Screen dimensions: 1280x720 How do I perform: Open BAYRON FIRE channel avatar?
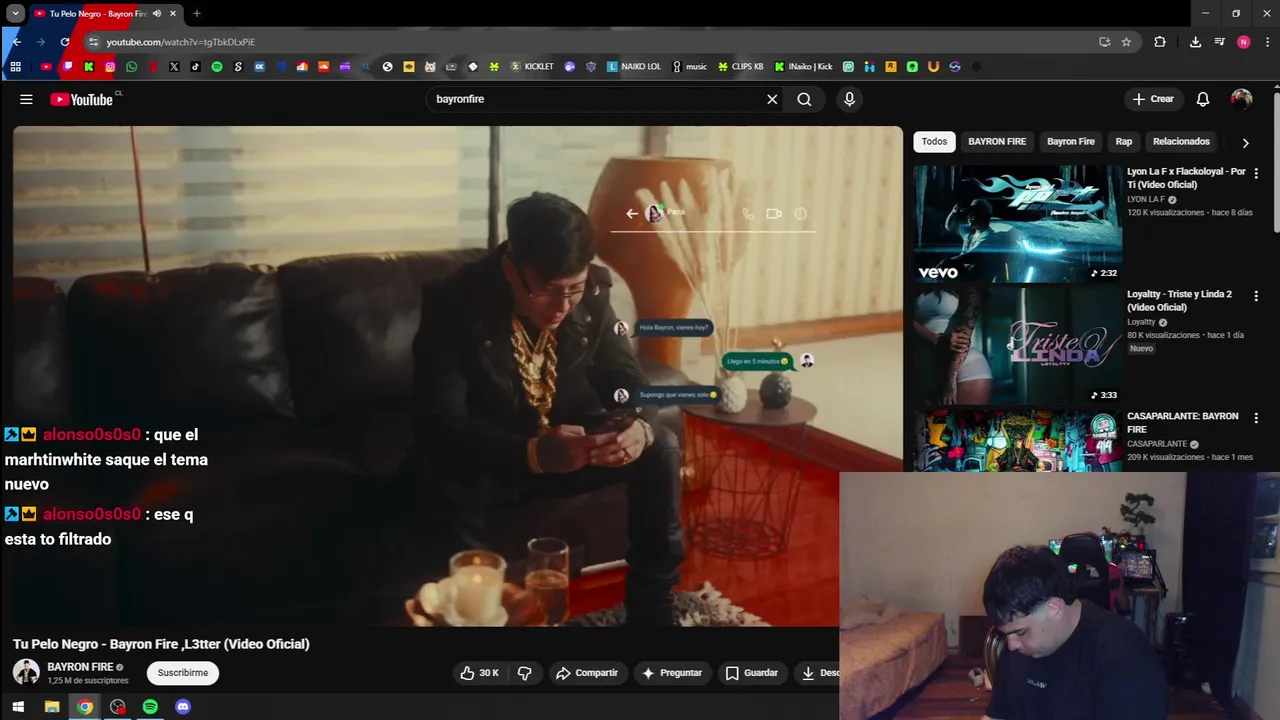(x=26, y=672)
